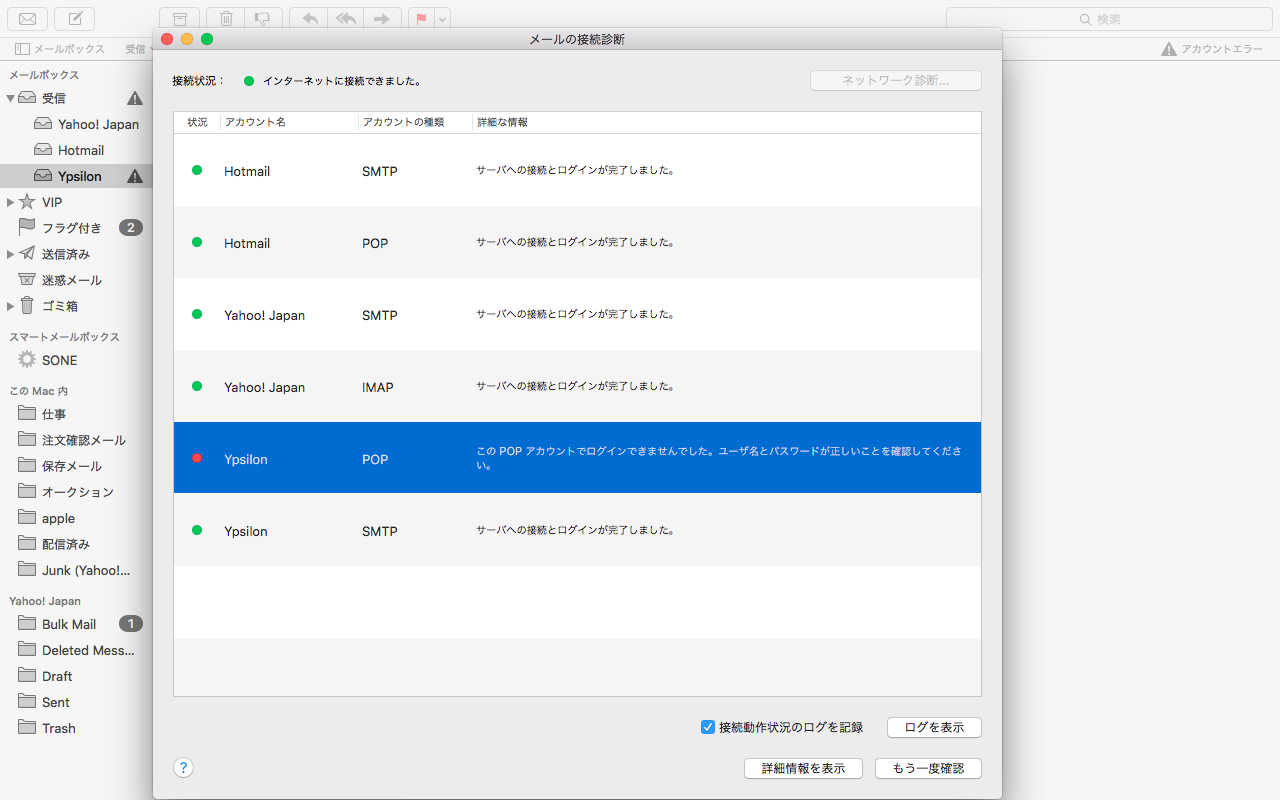
Task: Click the account error warning icon
Action: (x=1168, y=49)
